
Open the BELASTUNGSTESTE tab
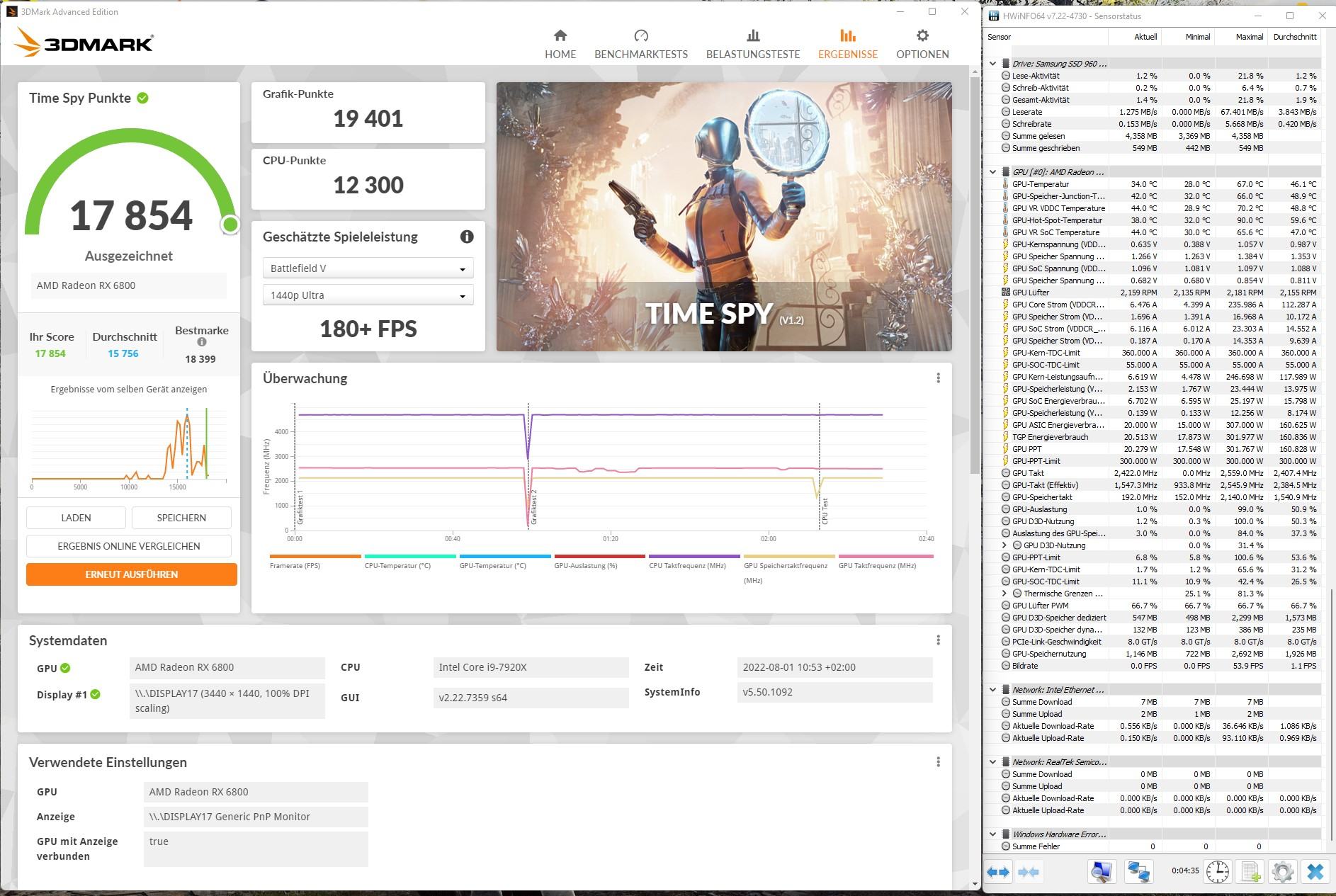point(753,44)
